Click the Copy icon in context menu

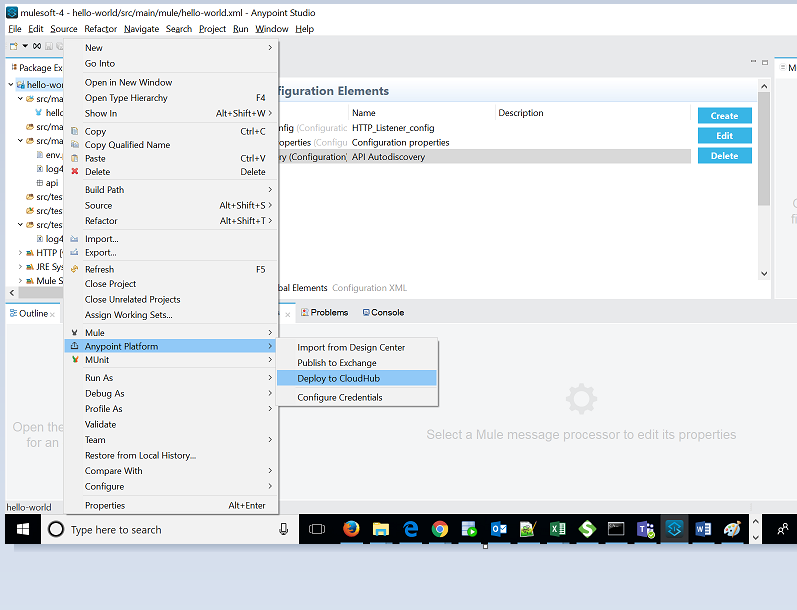[x=75, y=131]
